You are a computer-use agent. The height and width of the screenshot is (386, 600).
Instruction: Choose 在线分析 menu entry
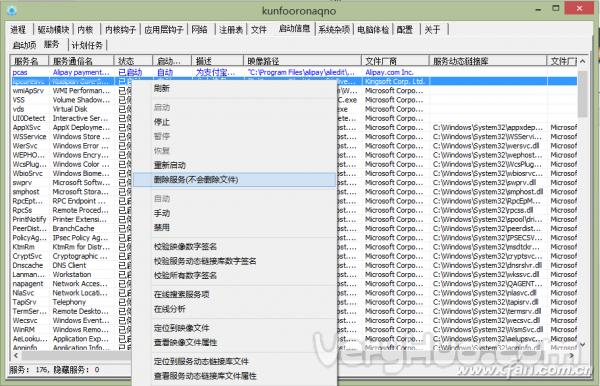234,309
